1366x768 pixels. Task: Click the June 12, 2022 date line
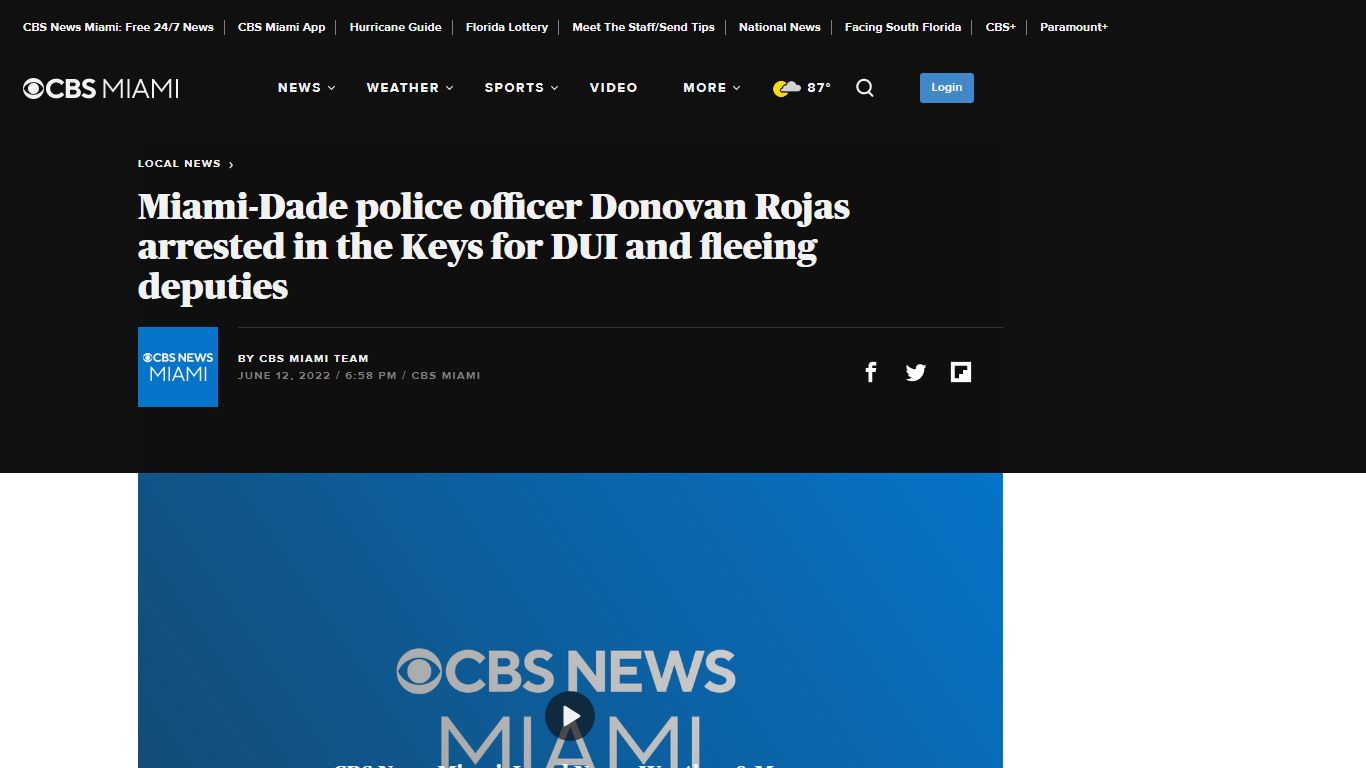(359, 376)
